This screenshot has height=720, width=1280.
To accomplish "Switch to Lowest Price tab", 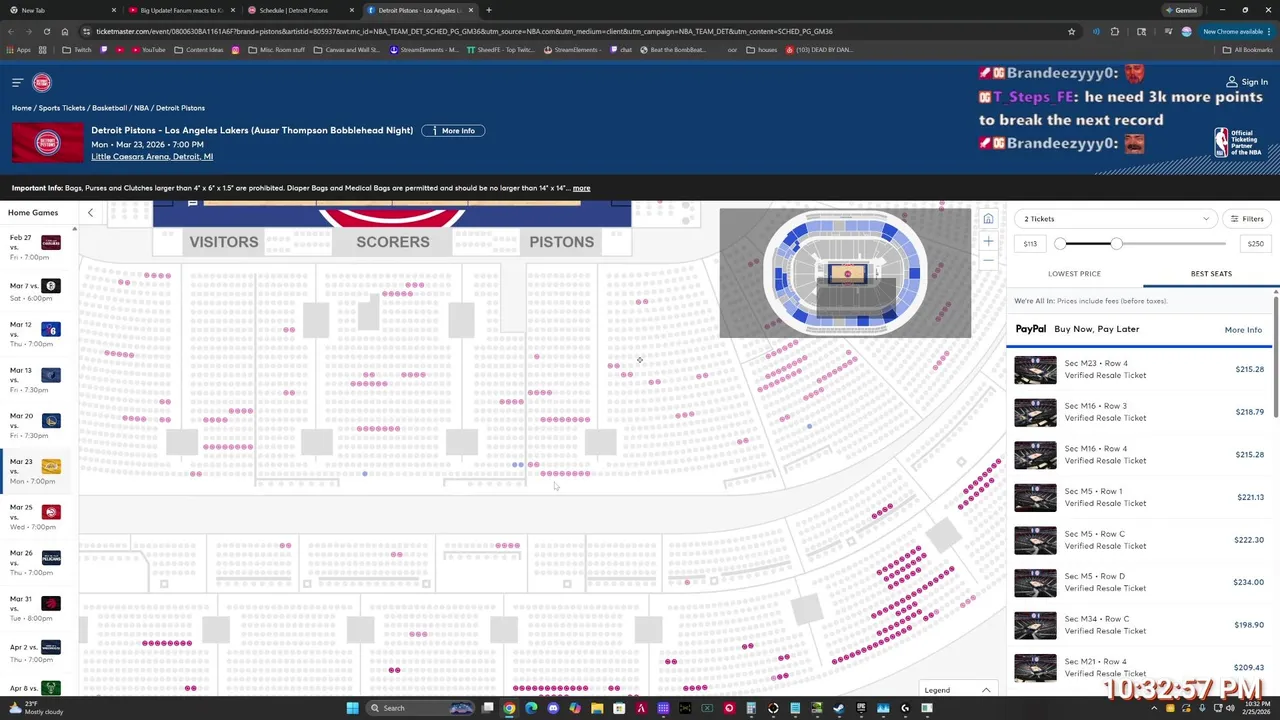I will tap(1074, 273).
